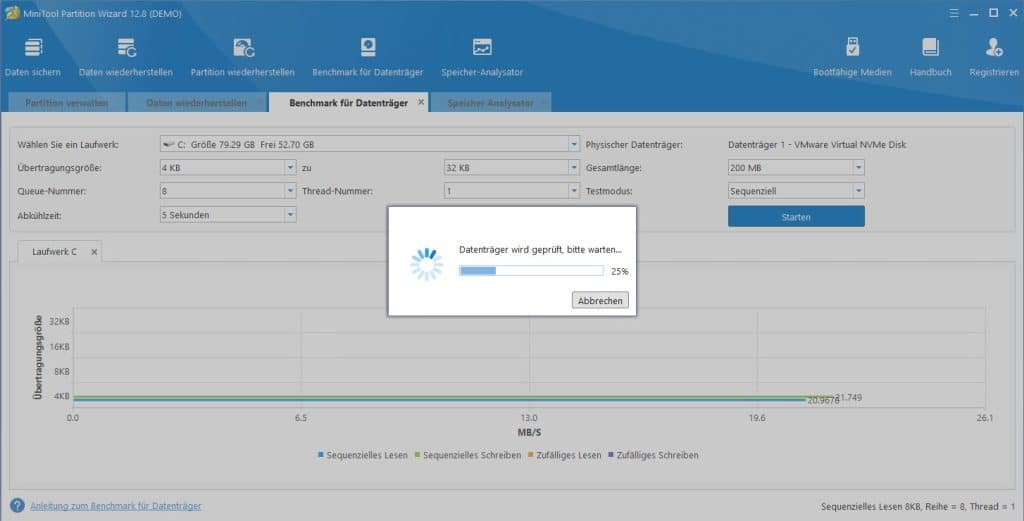Switch to Partition verwalten tab
This screenshot has height=521, width=1024.
(x=67, y=103)
